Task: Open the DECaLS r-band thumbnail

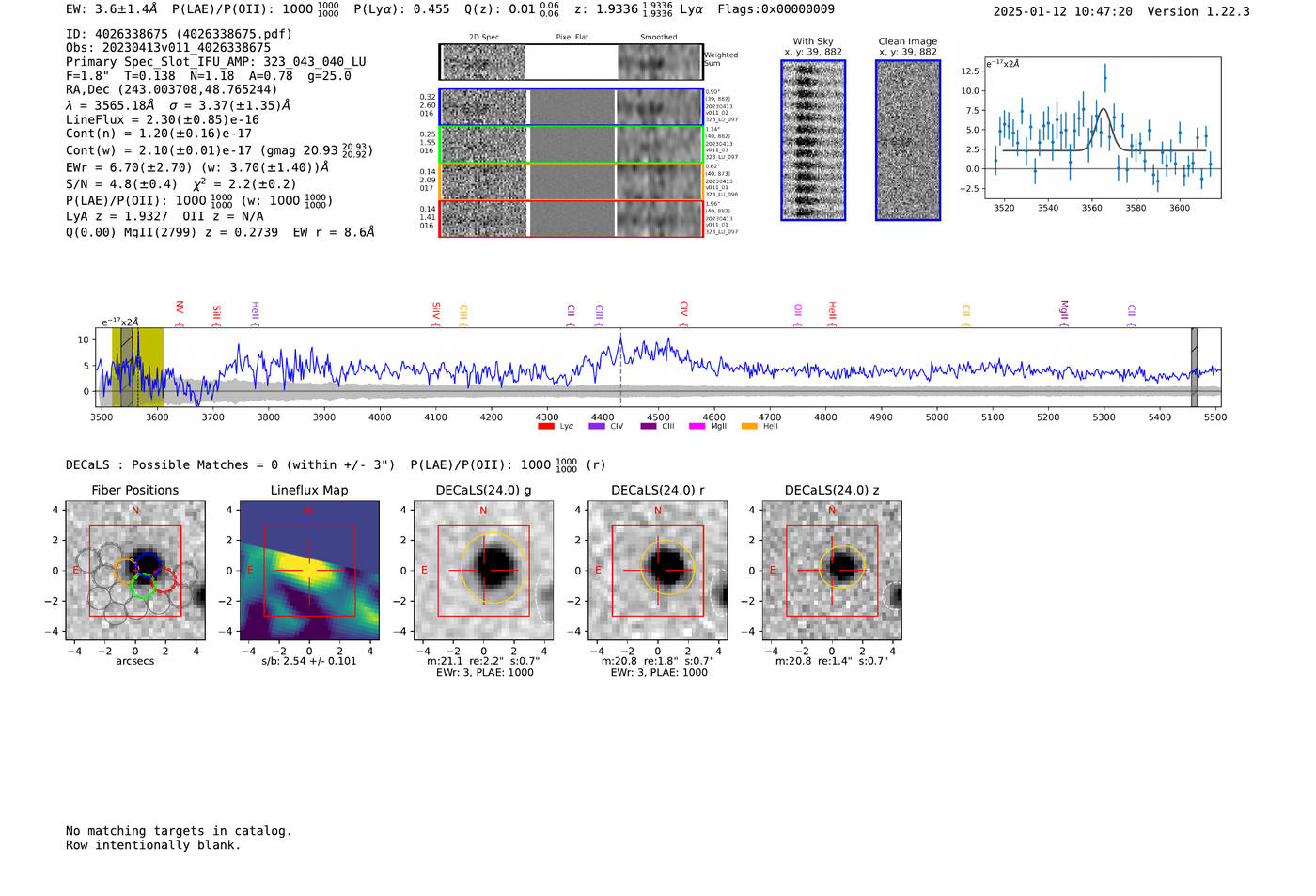Action: (658, 571)
